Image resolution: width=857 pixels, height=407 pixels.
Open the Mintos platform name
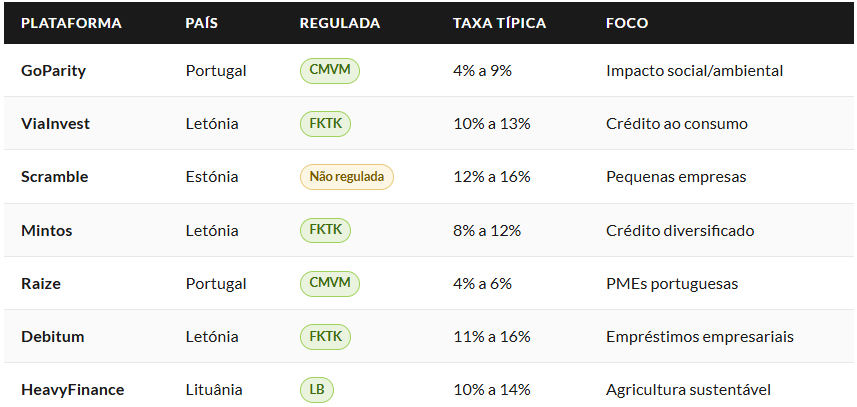coord(46,231)
